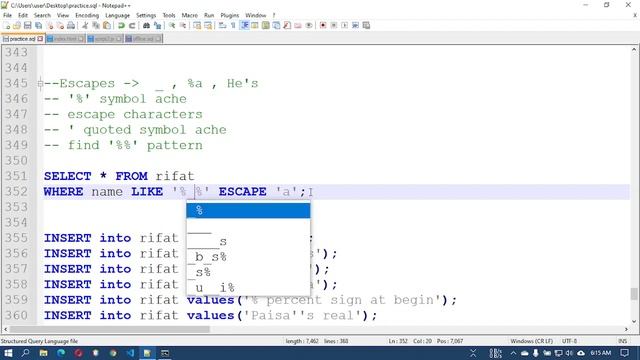The image size is (640, 360).
Task: Open Find with the binoculars icon
Action: pos(146,25)
